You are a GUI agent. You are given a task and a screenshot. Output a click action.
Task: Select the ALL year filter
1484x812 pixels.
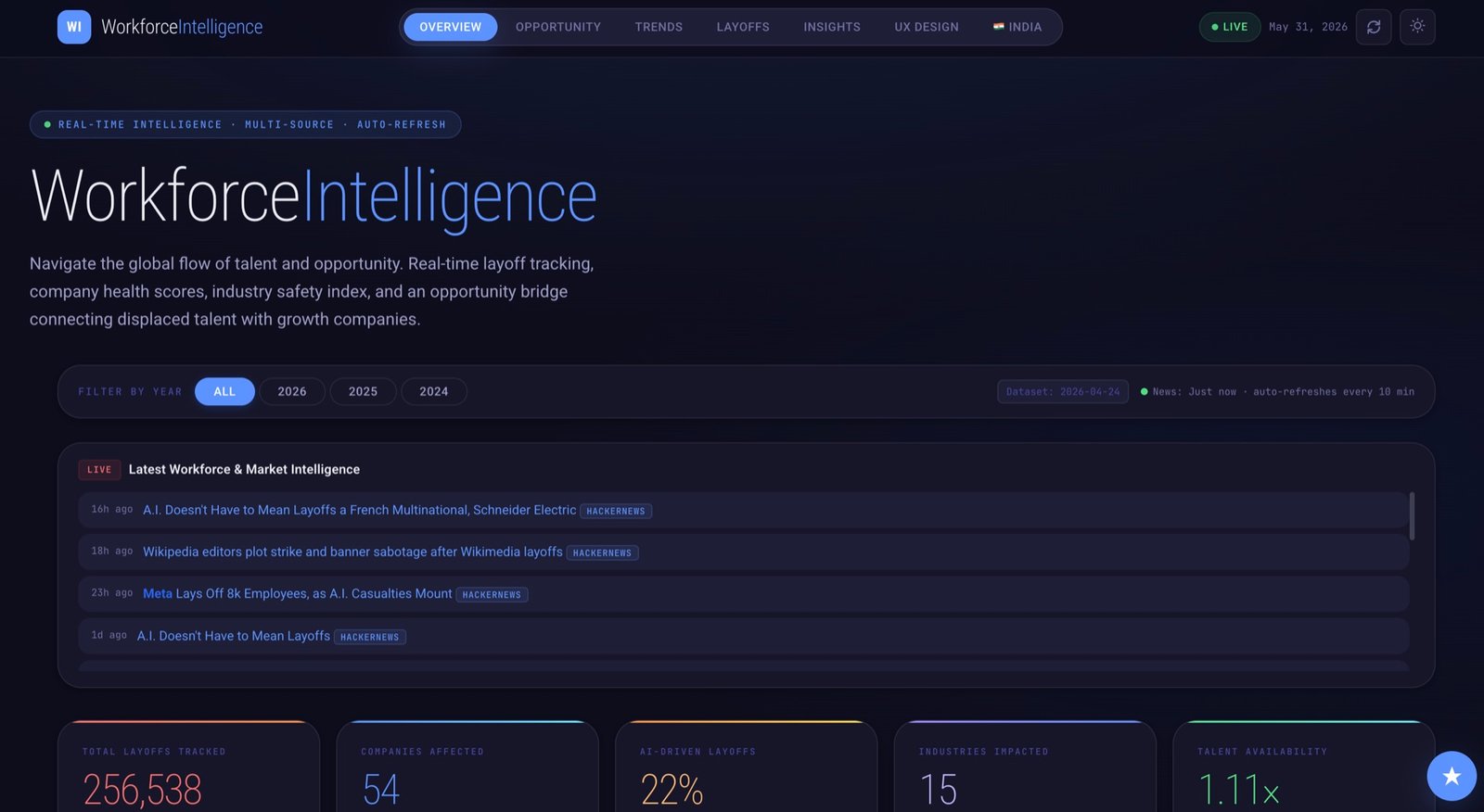[x=224, y=391]
